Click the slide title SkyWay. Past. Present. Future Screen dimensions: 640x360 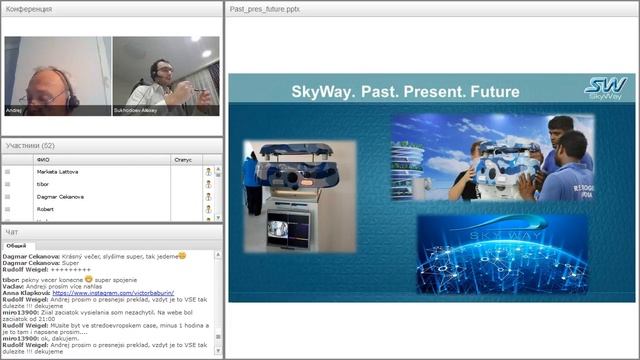(x=405, y=91)
